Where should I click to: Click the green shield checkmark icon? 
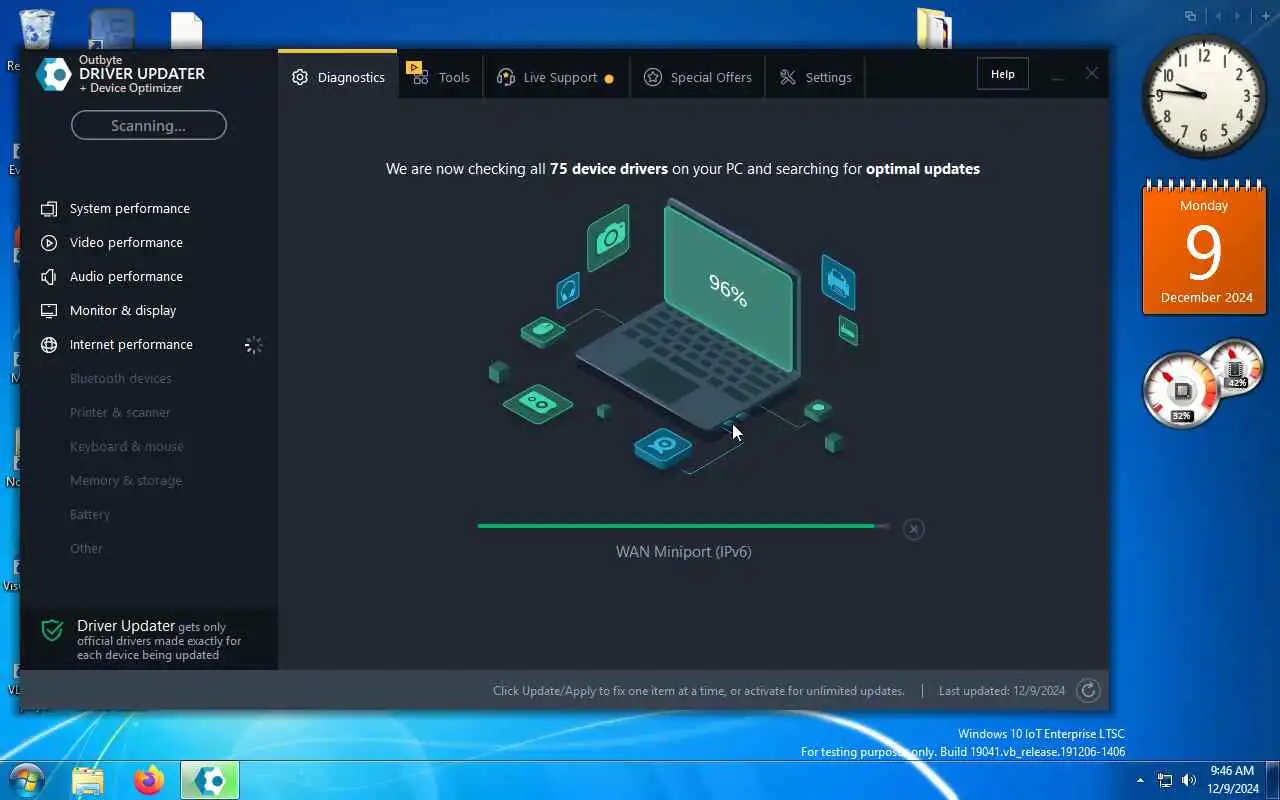pos(53,631)
